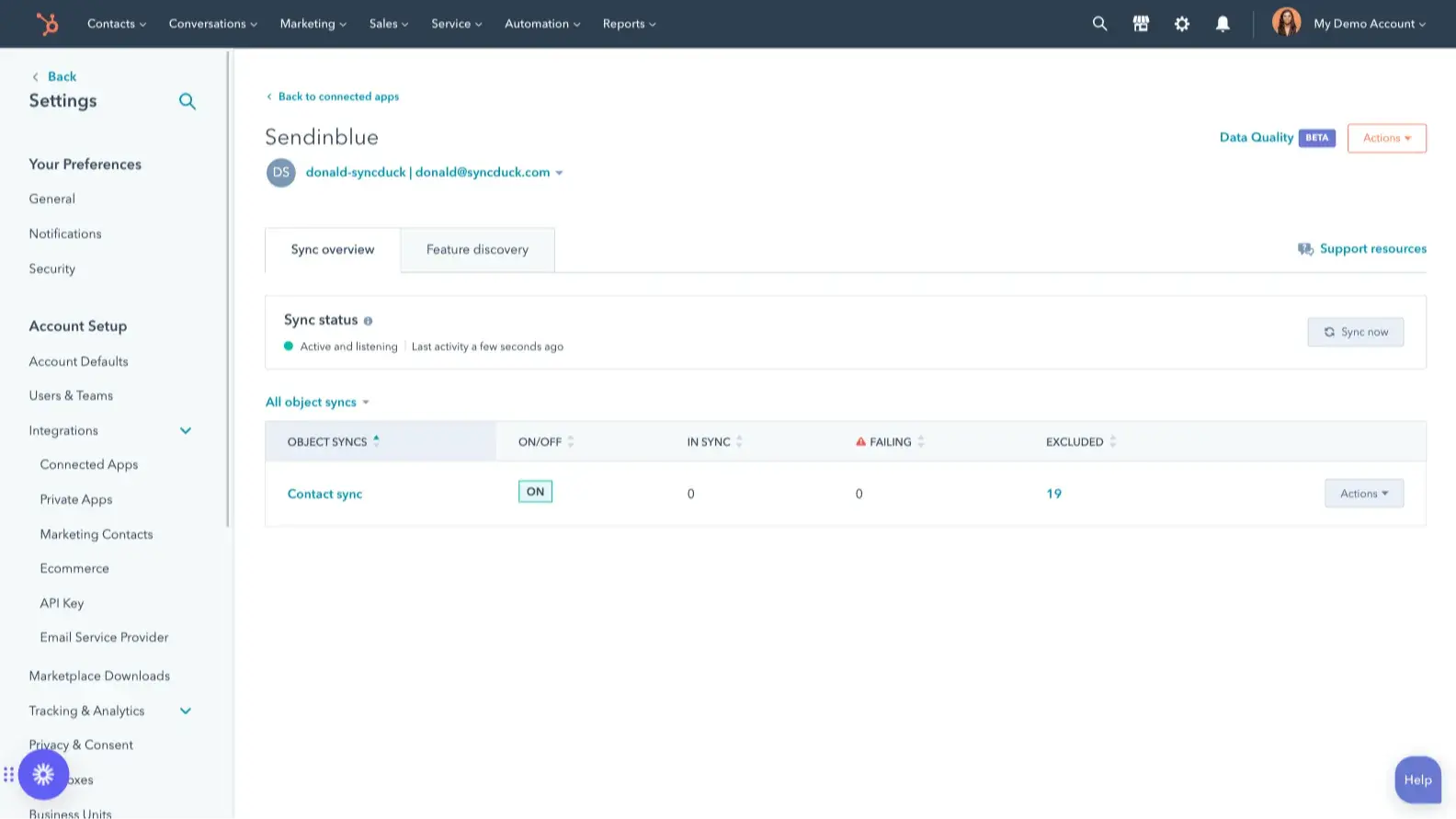Open the Marketplace icon in top bar

click(x=1141, y=24)
